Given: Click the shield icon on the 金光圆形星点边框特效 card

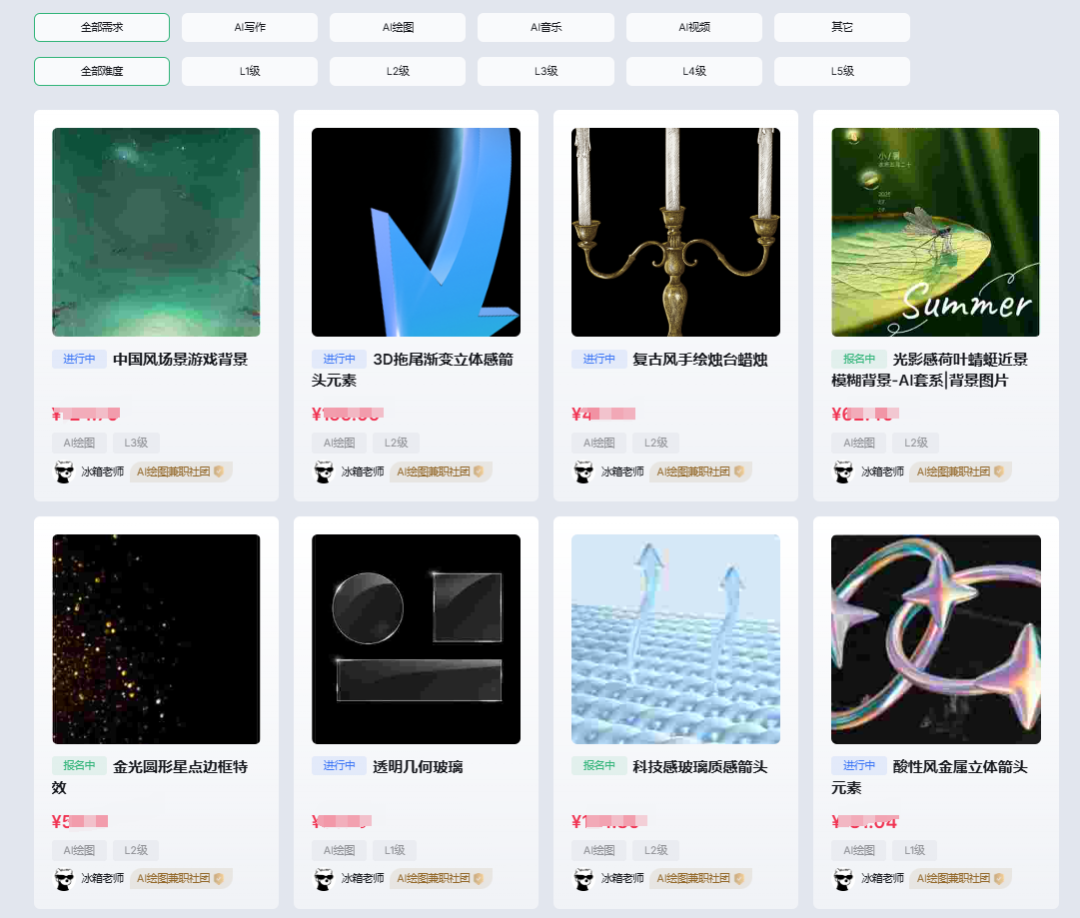Looking at the screenshot, I should (x=219, y=879).
